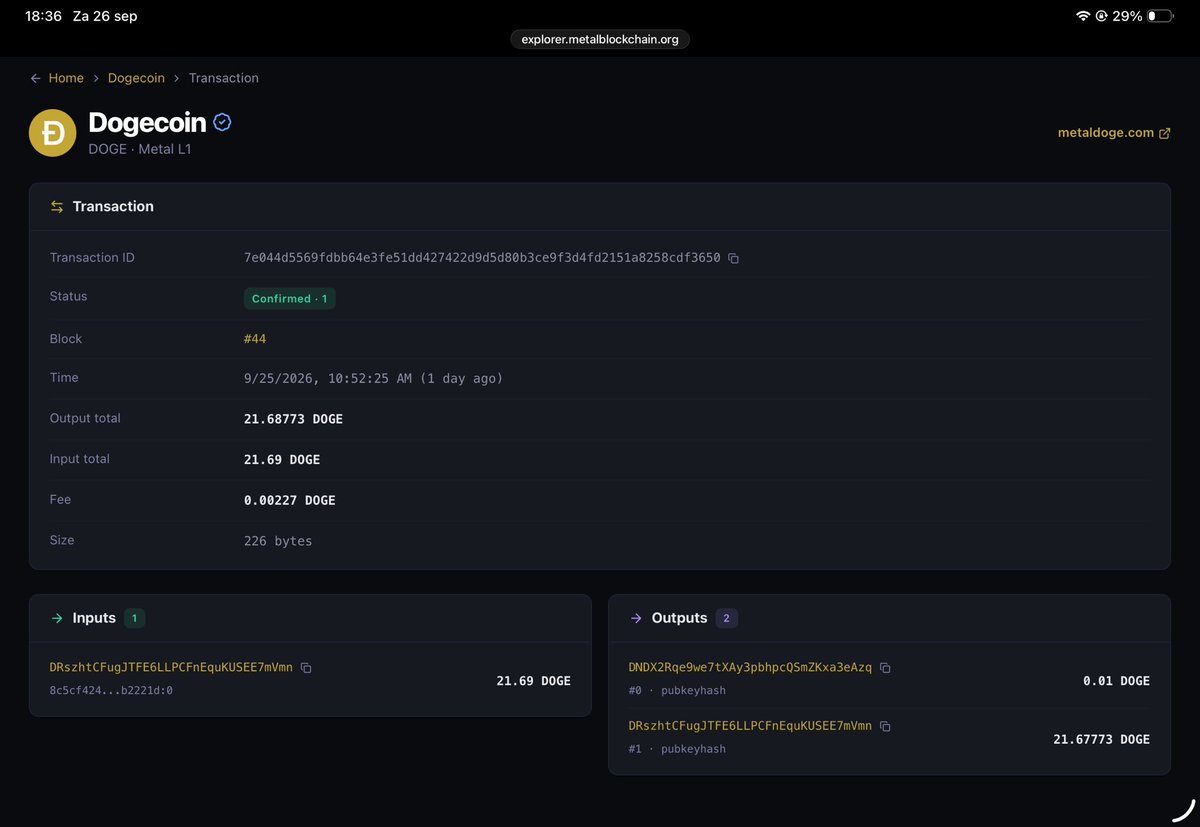Click the Confirmed · 1 status badge
This screenshot has width=1200, height=827.
(289, 299)
